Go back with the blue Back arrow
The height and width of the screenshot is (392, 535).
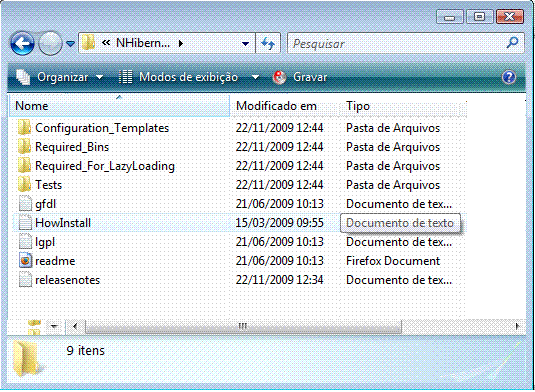tap(23, 43)
